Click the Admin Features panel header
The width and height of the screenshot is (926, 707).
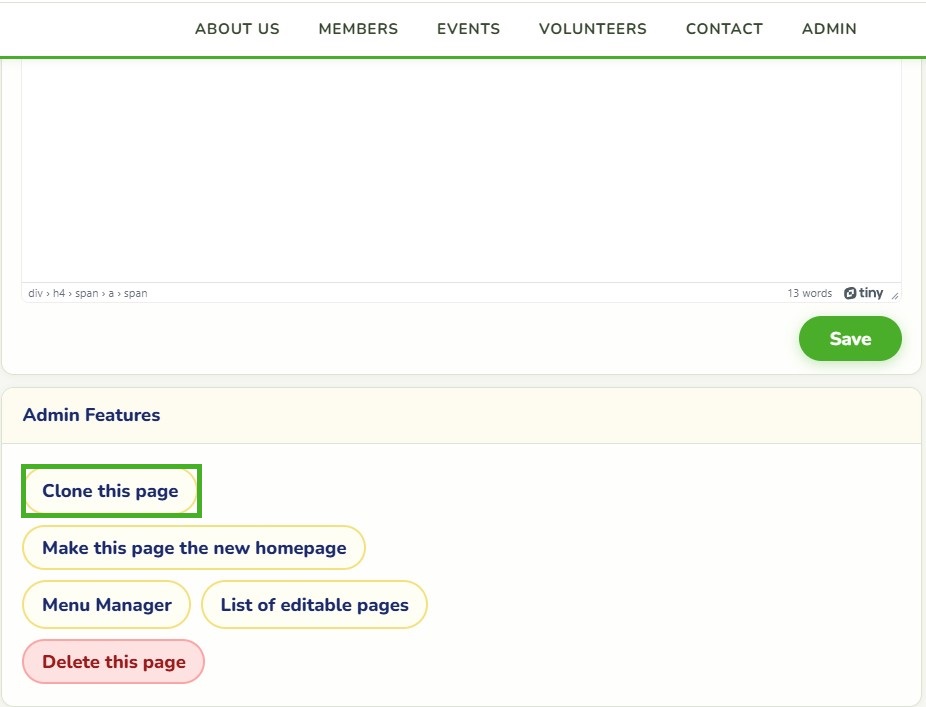461,415
